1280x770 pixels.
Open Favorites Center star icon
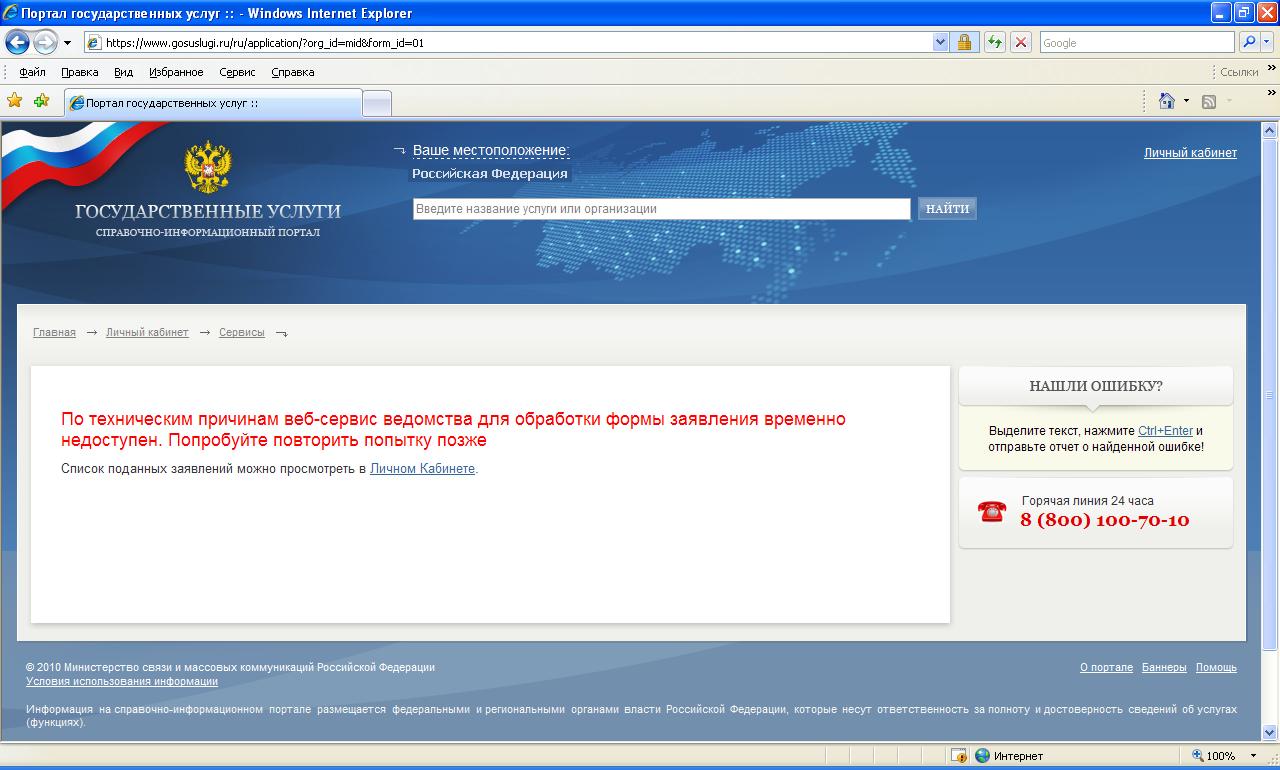pos(15,101)
